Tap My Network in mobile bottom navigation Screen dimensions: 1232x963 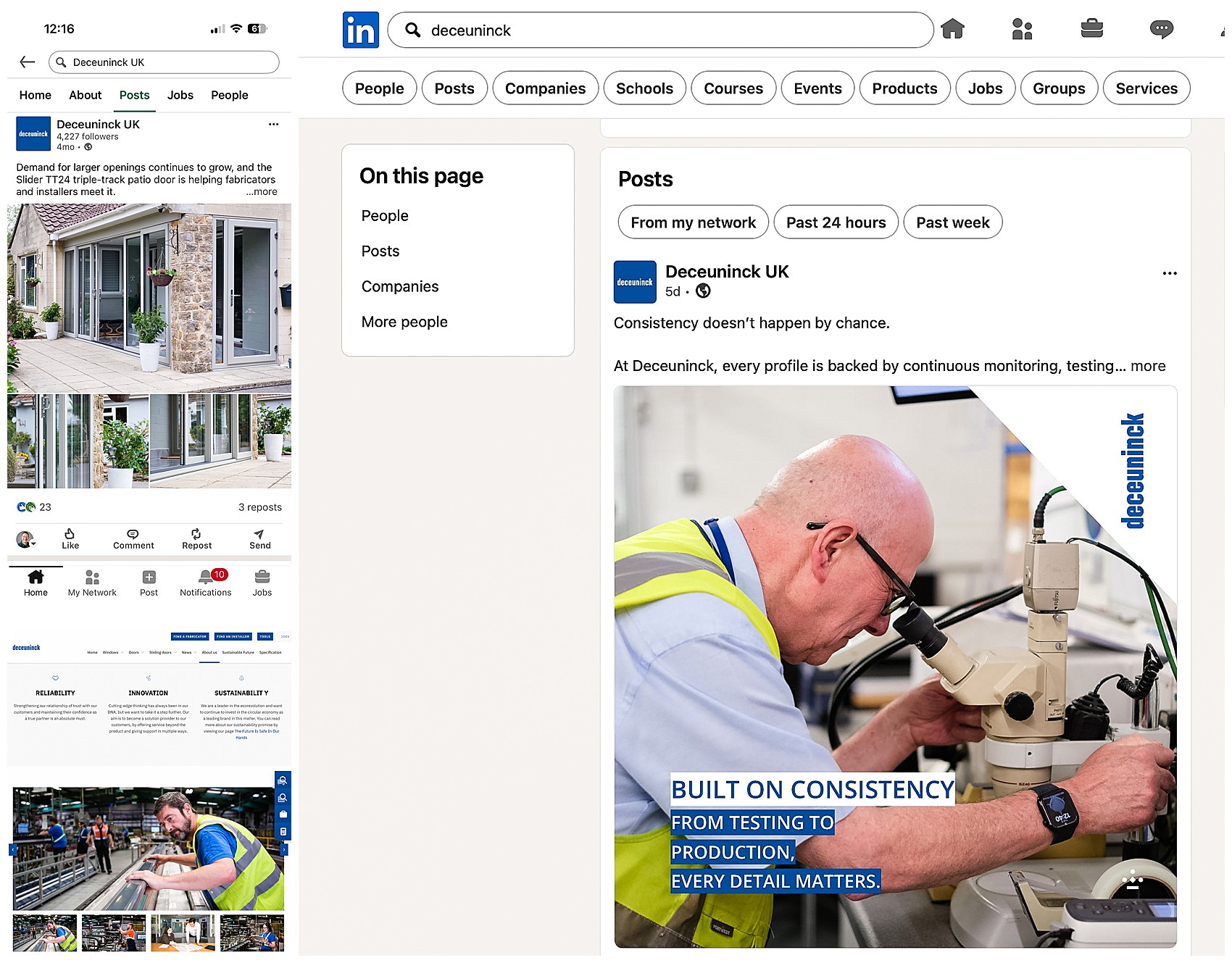tap(92, 583)
